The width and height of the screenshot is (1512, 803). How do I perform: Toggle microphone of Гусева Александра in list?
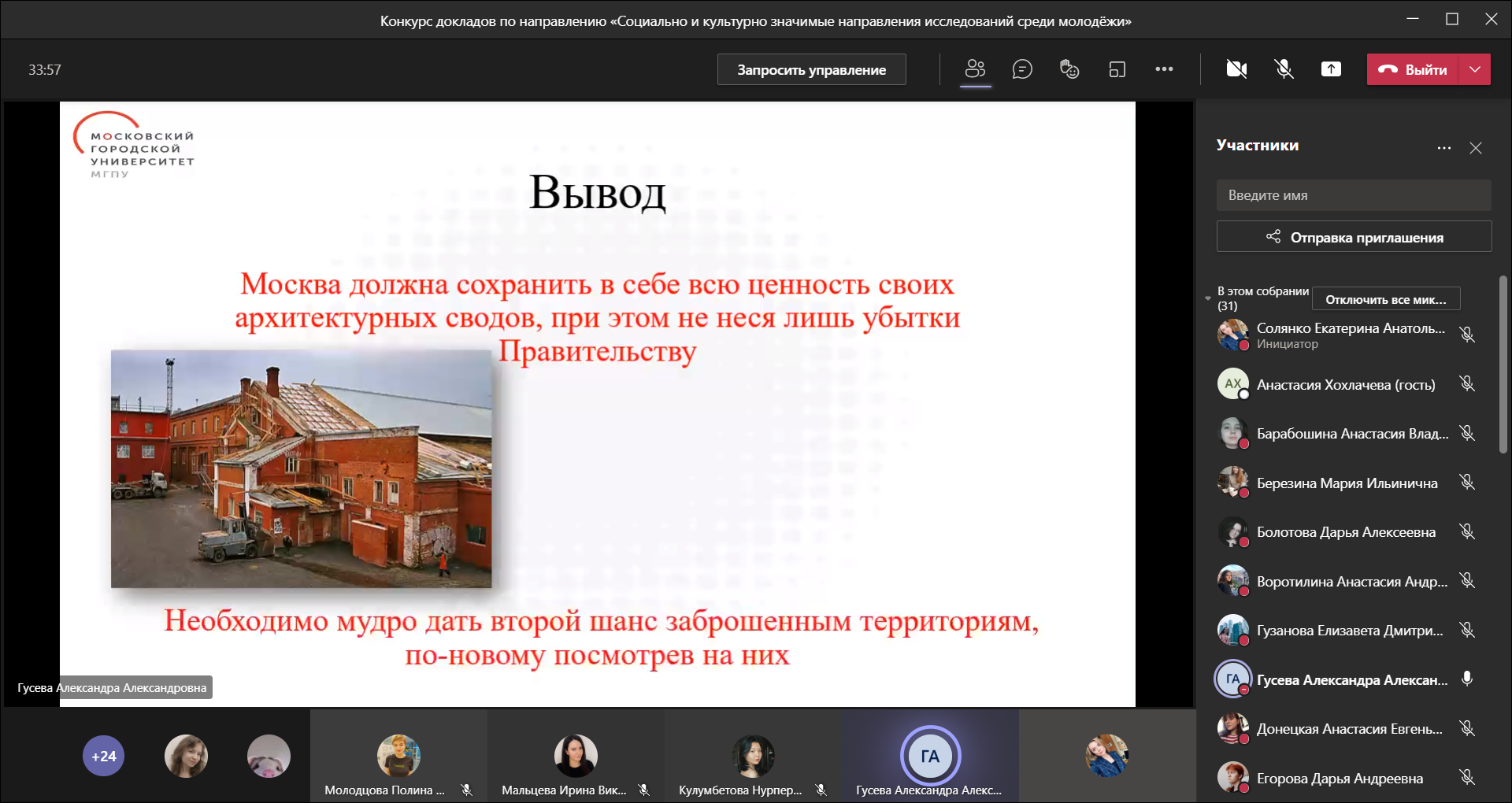pos(1467,679)
